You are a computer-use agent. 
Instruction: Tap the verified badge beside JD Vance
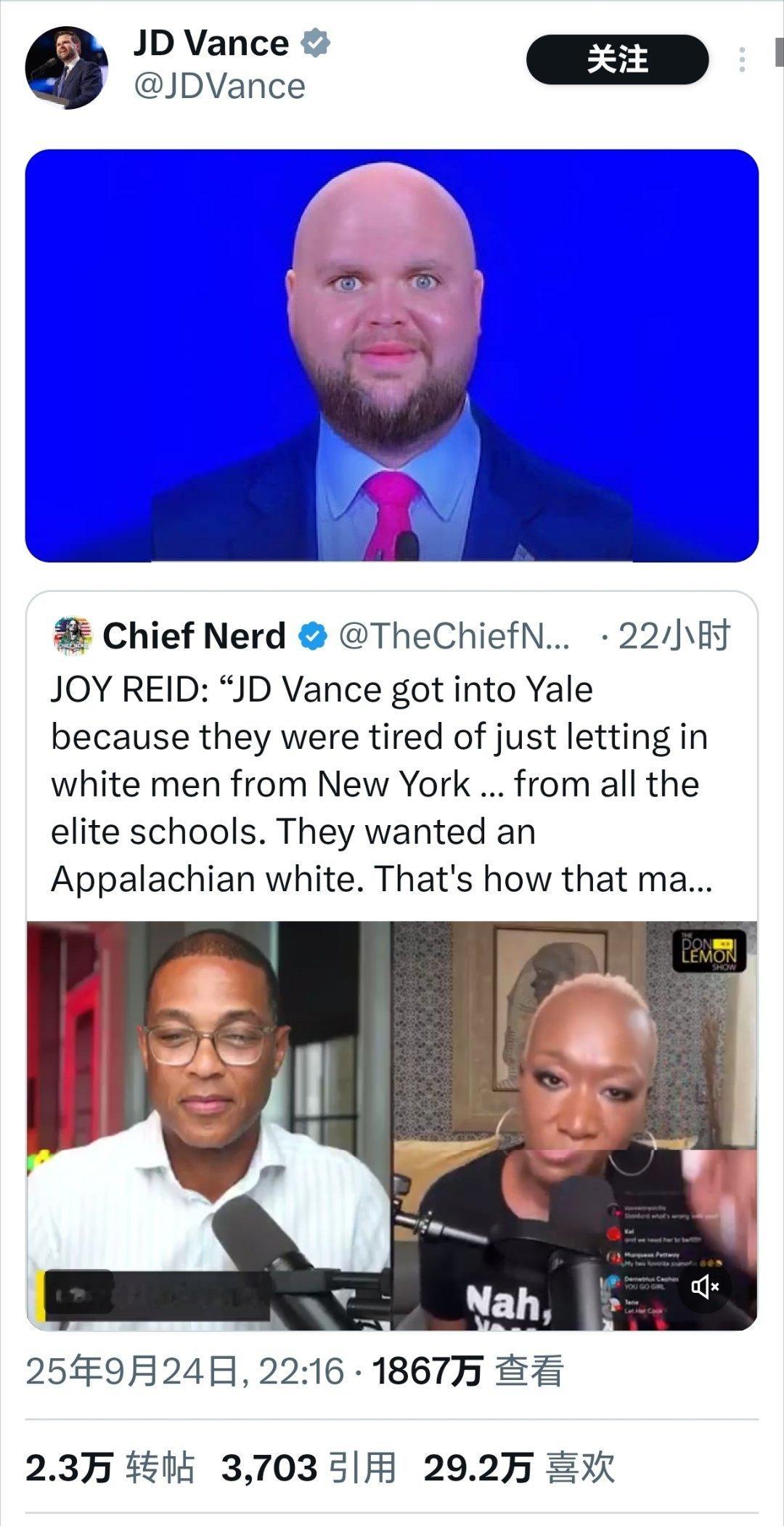[316, 43]
